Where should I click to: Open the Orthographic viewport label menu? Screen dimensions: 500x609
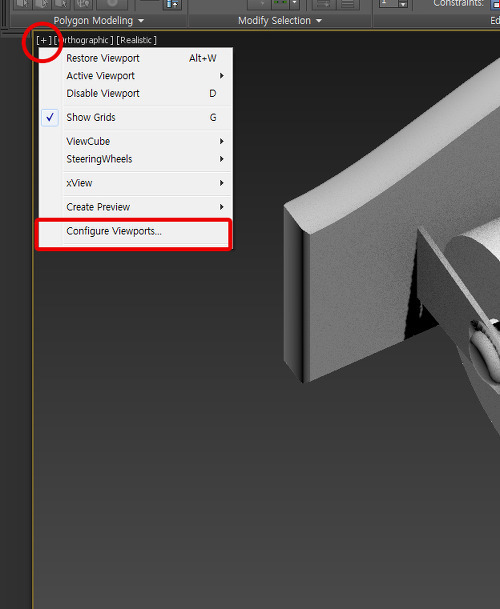pyautogui.click(x=84, y=40)
